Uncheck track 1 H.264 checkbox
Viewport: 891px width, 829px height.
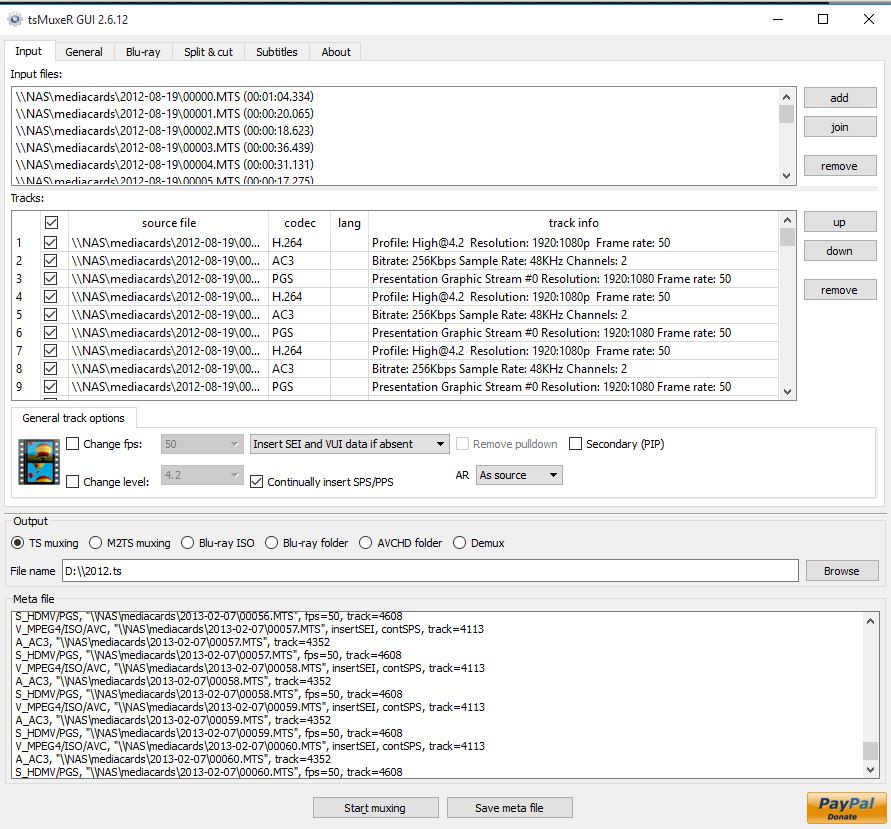pos(51,243)
